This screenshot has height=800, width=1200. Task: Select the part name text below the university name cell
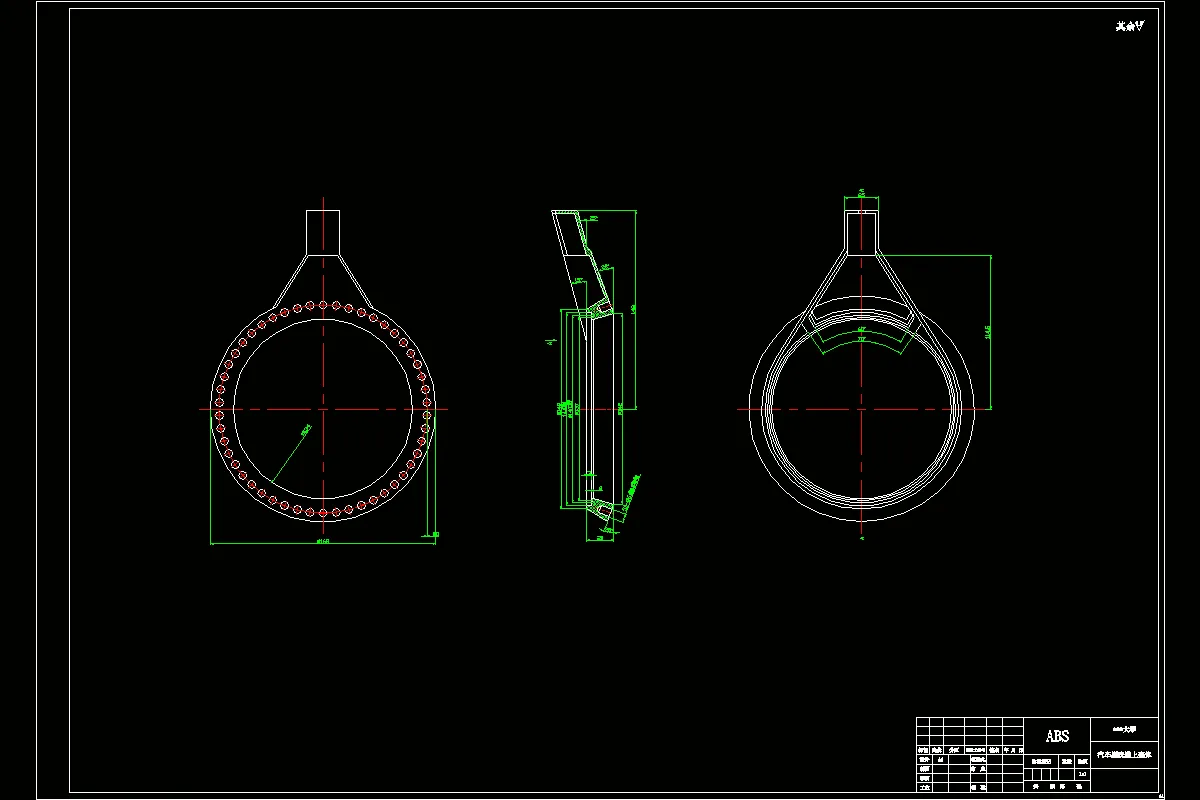(1124, 755)
